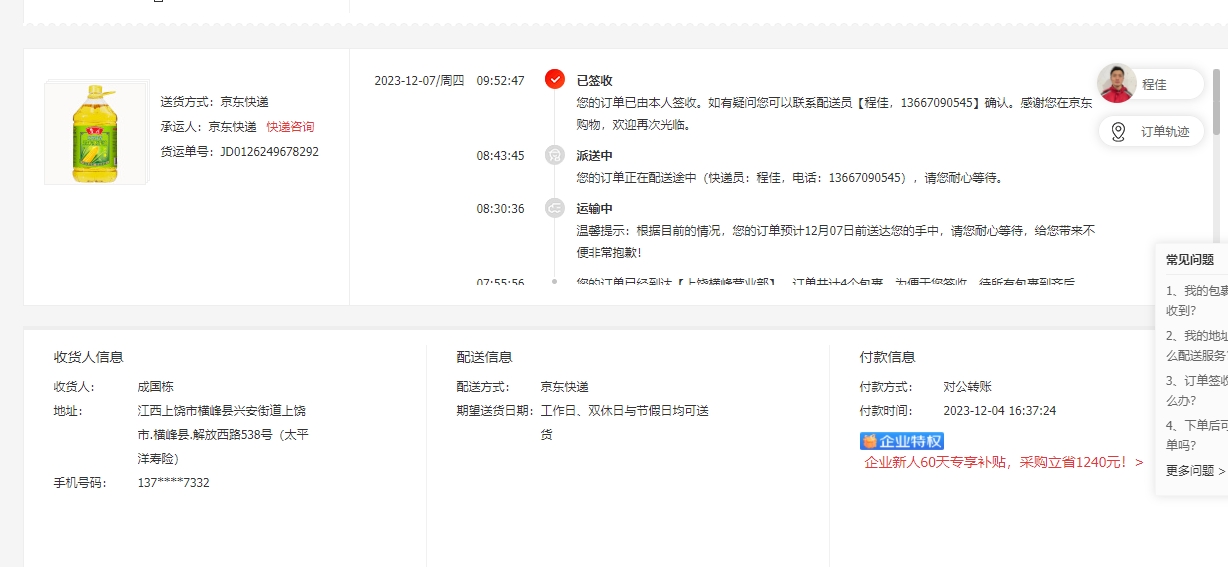This screenshot has width=1228, height=567.
Task: Open FAQ question 4 about 下单后
Action: click(1196, 435)
